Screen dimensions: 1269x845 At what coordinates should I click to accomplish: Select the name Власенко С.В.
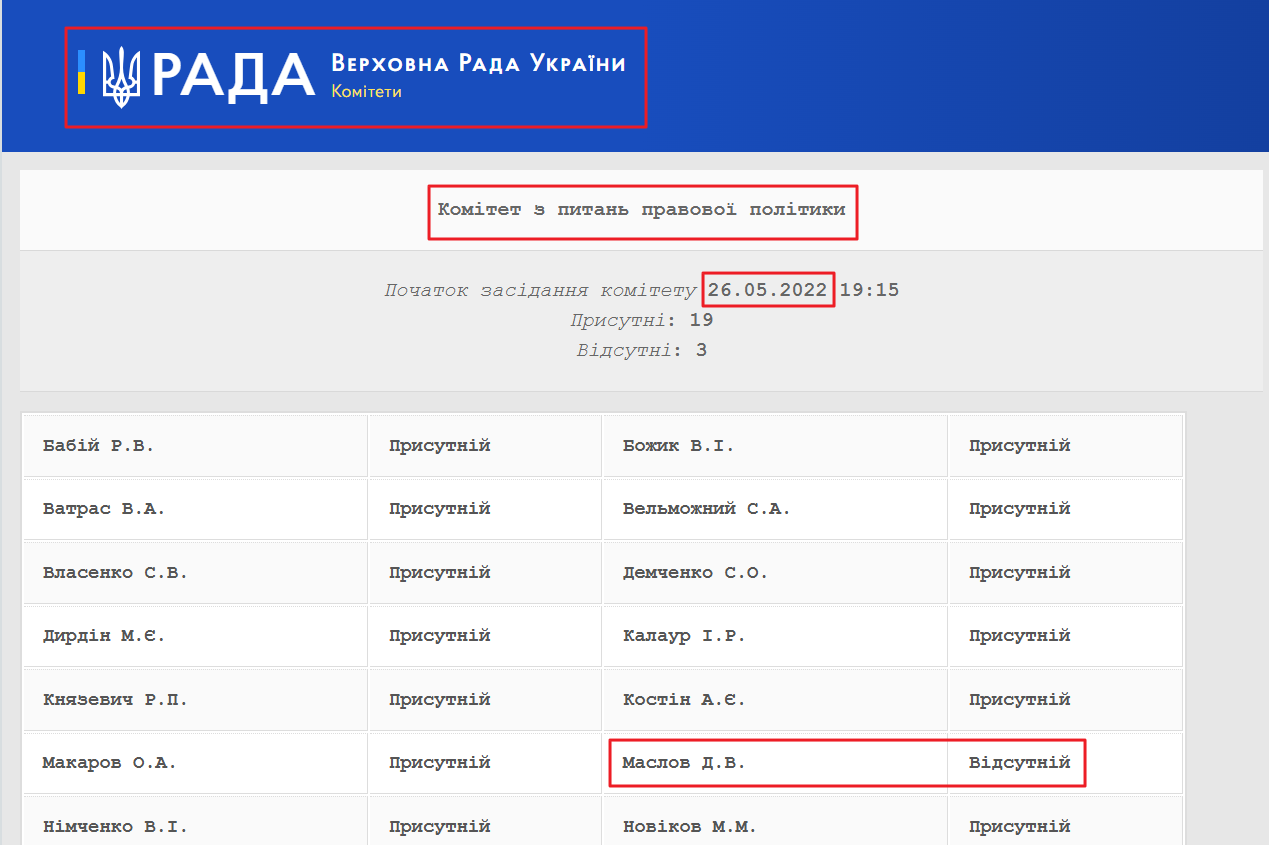point(115,572)
